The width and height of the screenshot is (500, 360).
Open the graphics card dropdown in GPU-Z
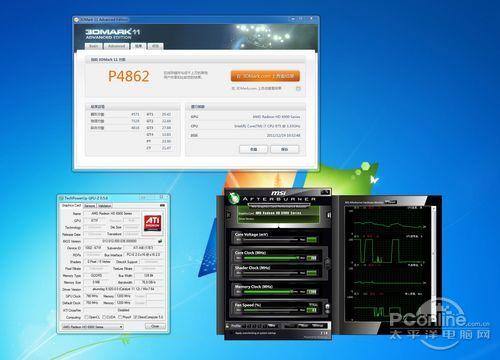click(93, 327)
